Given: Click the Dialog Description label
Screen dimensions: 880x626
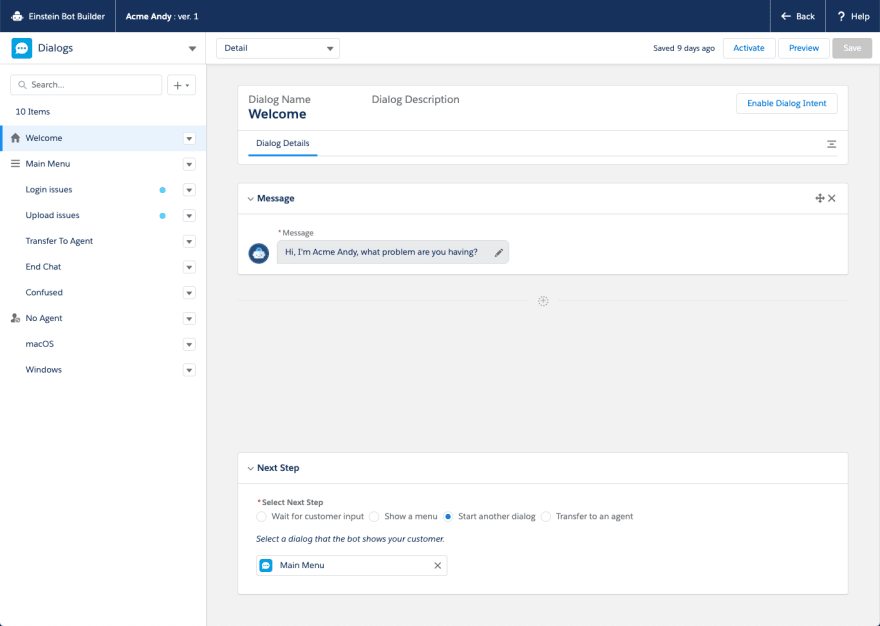Looking at the screenshot, I should [415, 99].
